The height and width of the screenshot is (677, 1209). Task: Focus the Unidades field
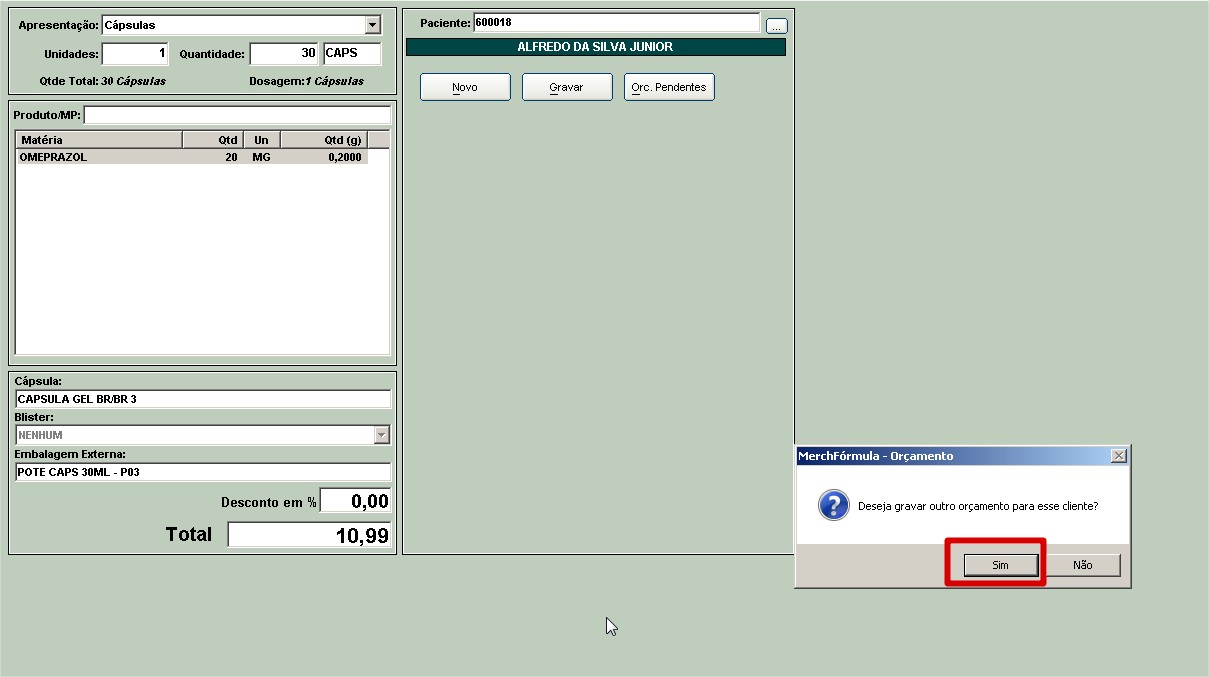pyautogui.click(x=135, y=54)
